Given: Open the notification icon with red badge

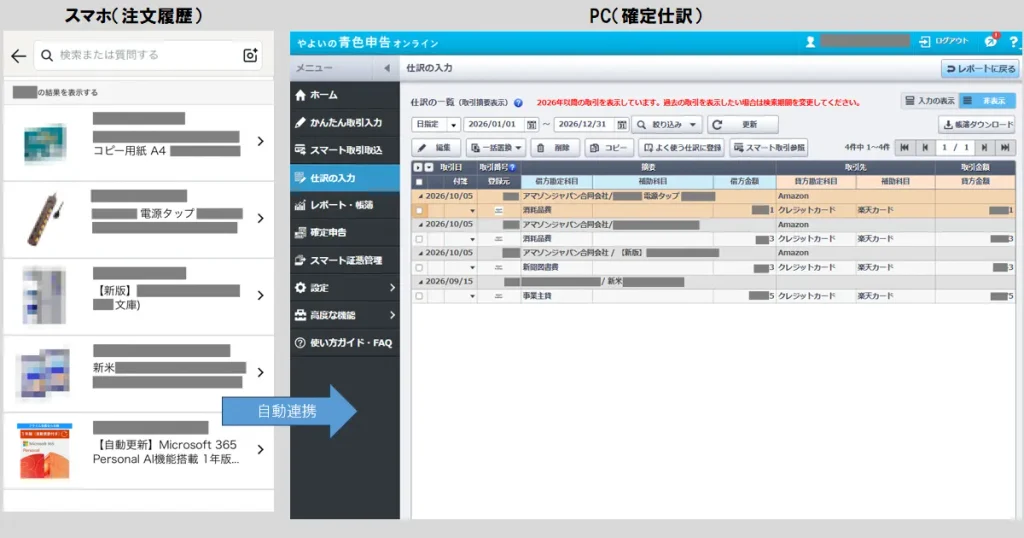Looking at the screenshot, I should click(x=991, y=40).
